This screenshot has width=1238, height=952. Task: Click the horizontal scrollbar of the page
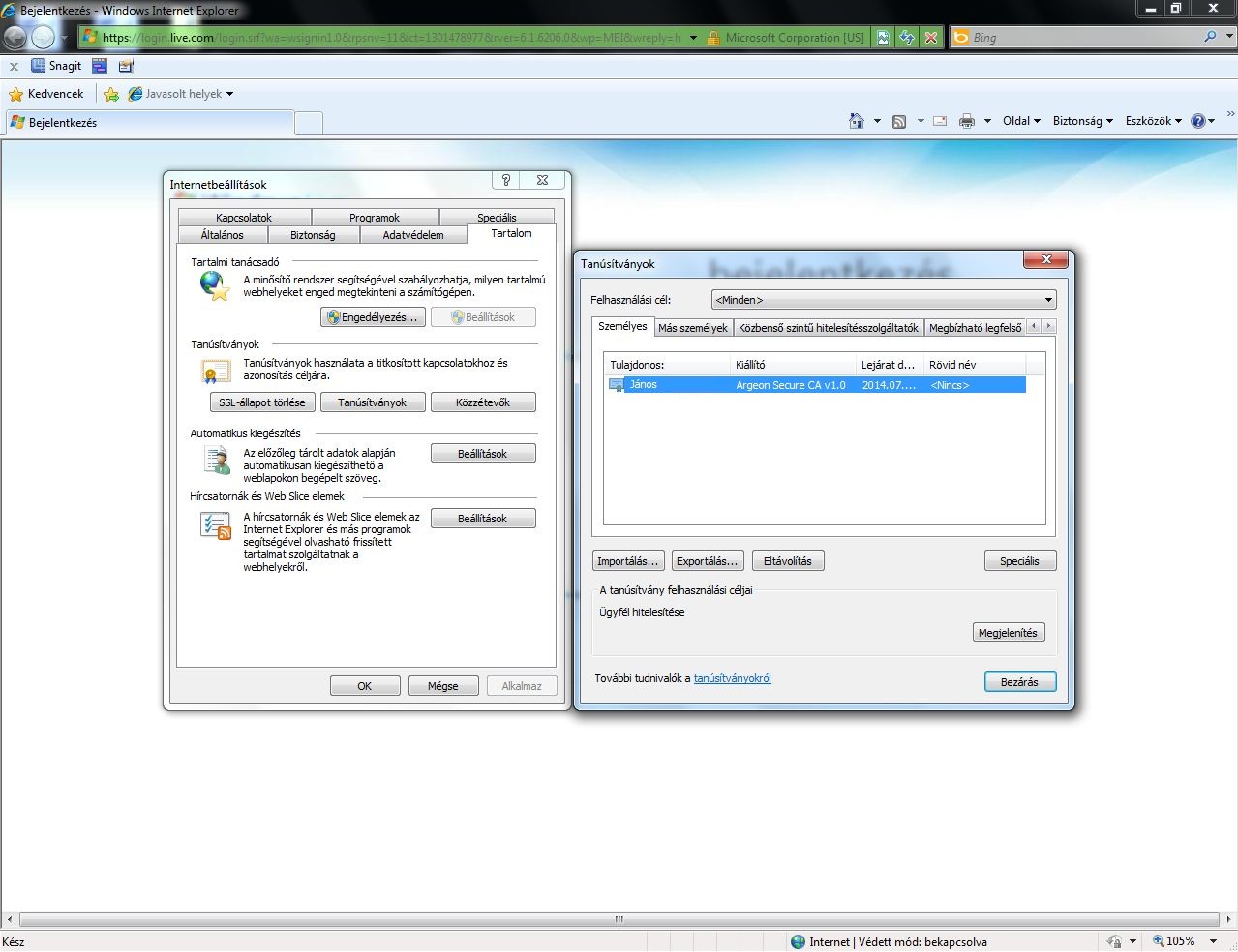click(619, 919)
